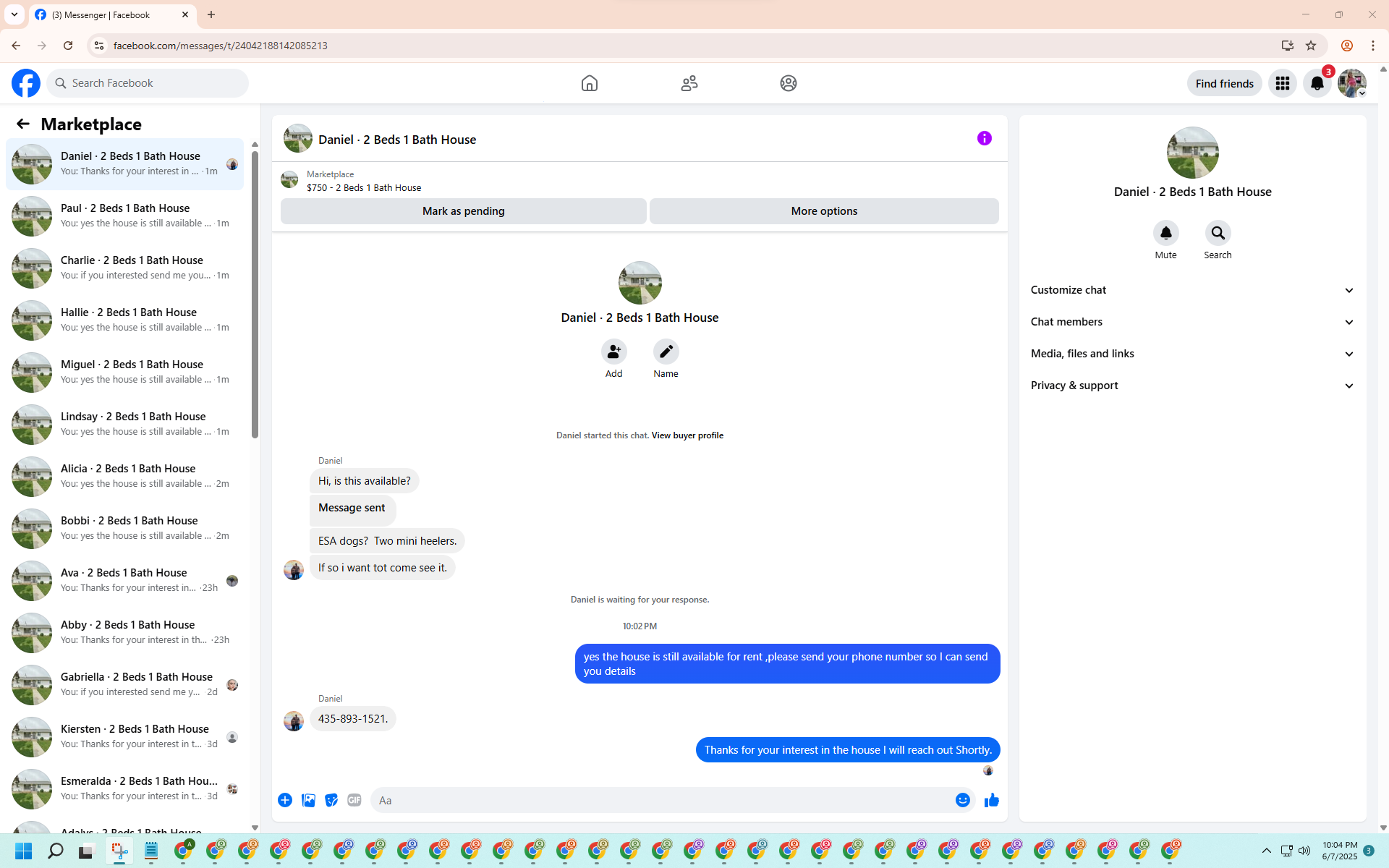
Task: Open the Facebook apps menu grid
Action: point(1282,83)
